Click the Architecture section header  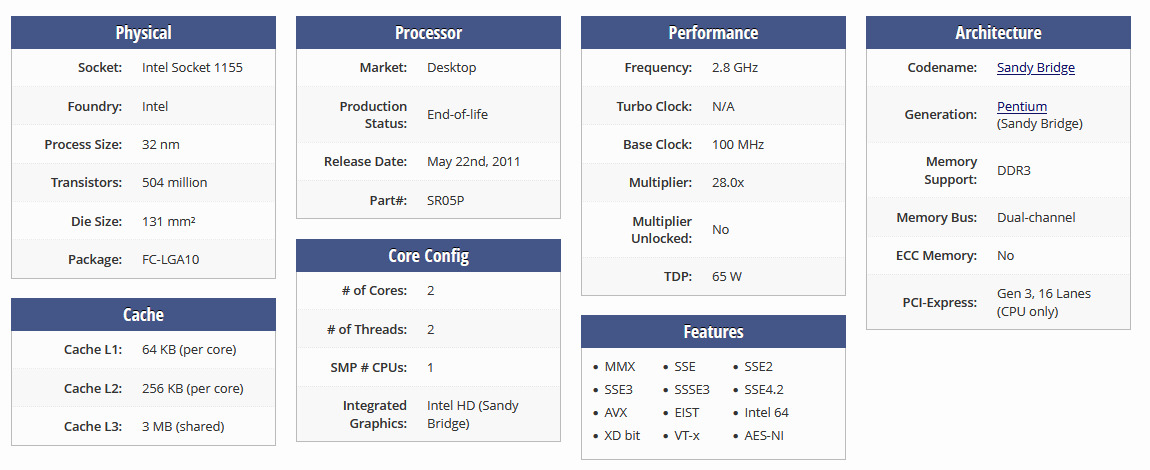pyautogui.click(x=998, y=33)
